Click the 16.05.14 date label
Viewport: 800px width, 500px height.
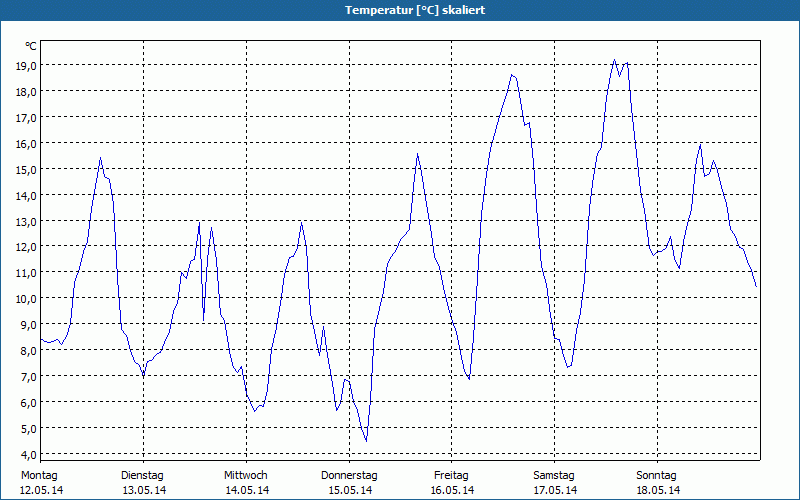453,490
